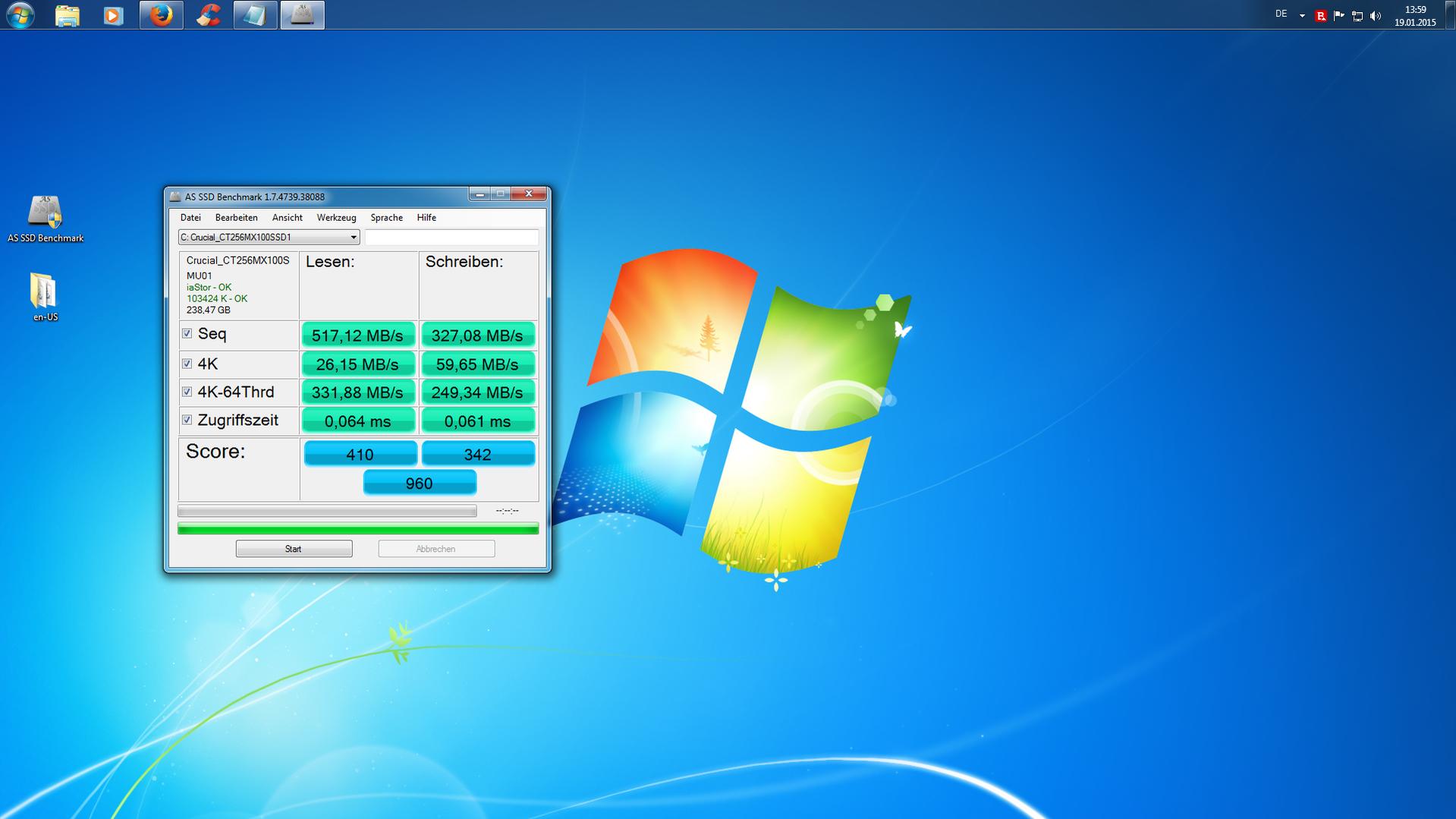Click the 4K-64Thrd read value 331,88 MB/s
This screenshot has height=819, width=1456.
(x=358, y=392)
